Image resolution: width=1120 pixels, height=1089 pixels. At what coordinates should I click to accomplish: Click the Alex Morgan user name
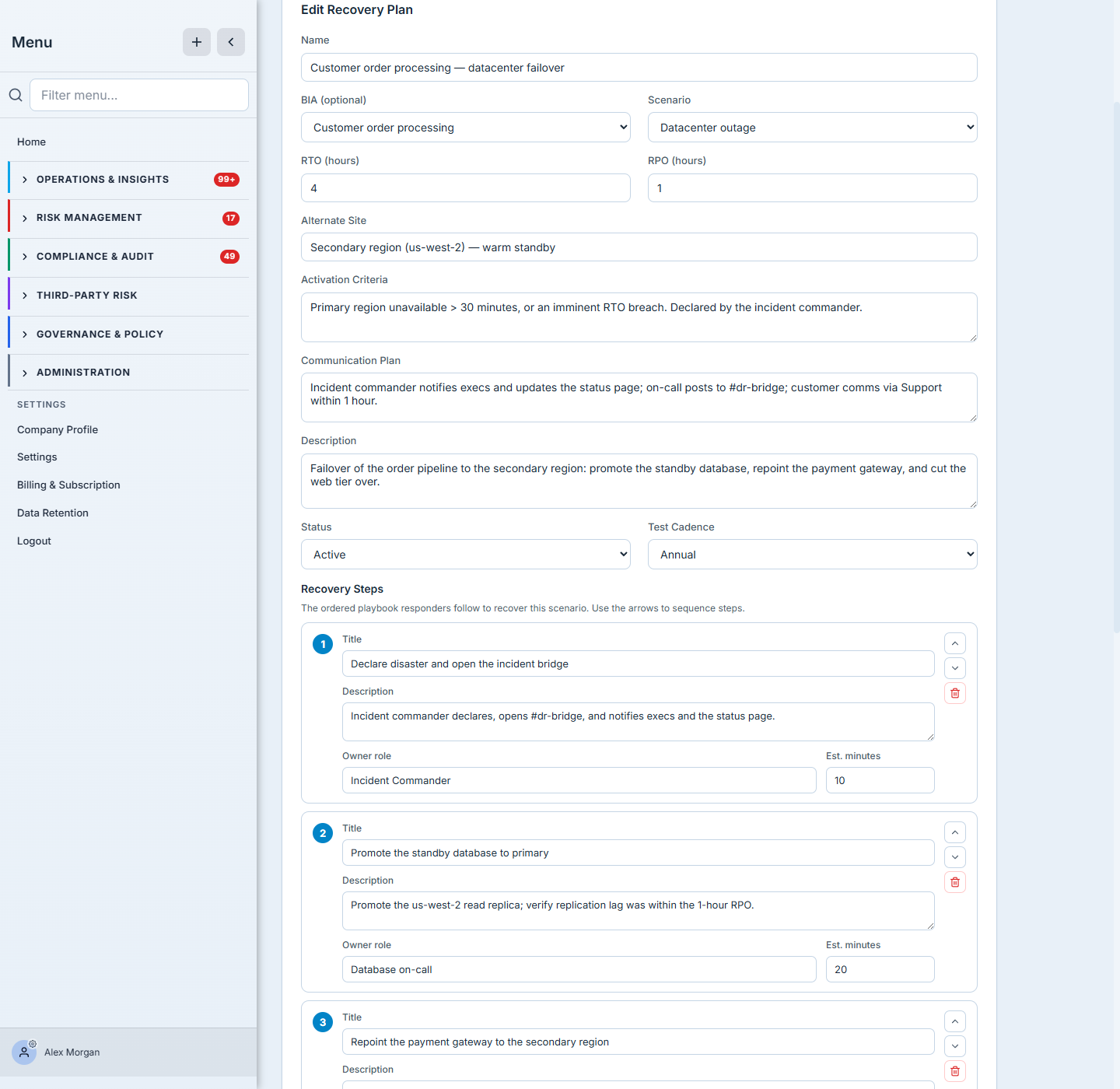tap(72, 1052)
